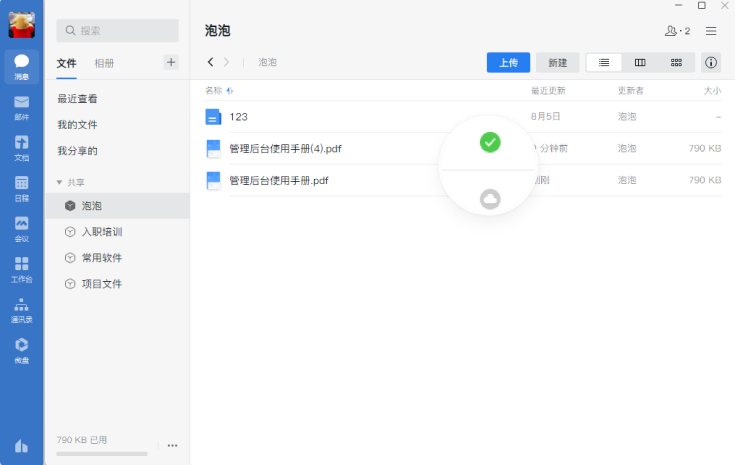Screen dimensions: 735x465
Task: Click the 搜索 search input field
Action: (x=118, y=30)
